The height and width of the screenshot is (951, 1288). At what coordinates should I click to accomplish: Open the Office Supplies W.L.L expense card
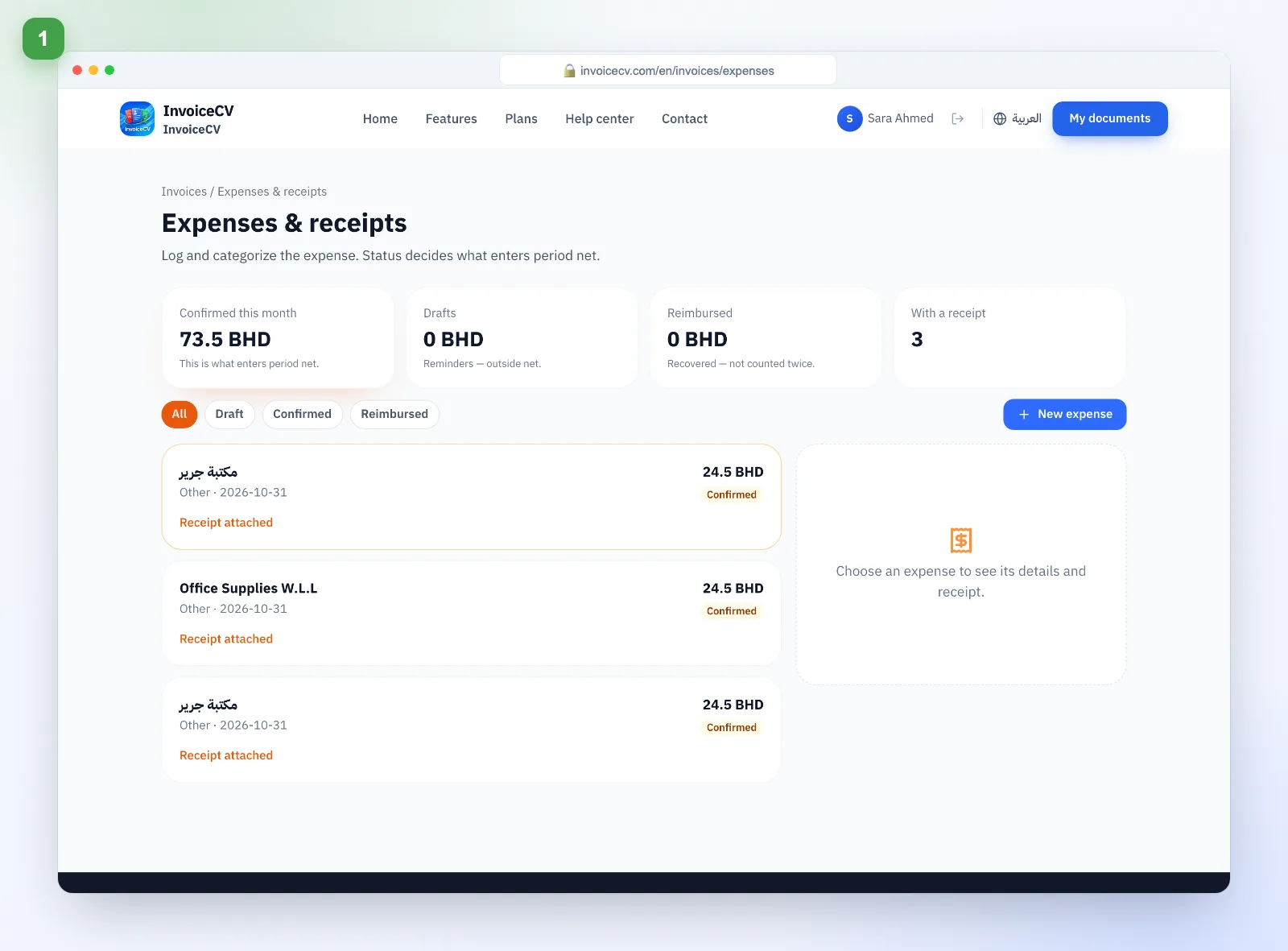point(471,614)
